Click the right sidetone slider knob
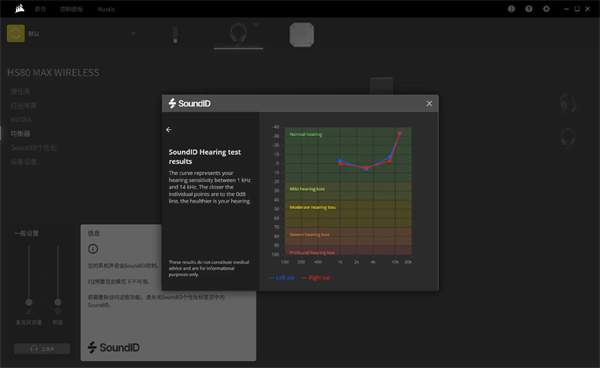Screen dimensions: 600x368 58,302
